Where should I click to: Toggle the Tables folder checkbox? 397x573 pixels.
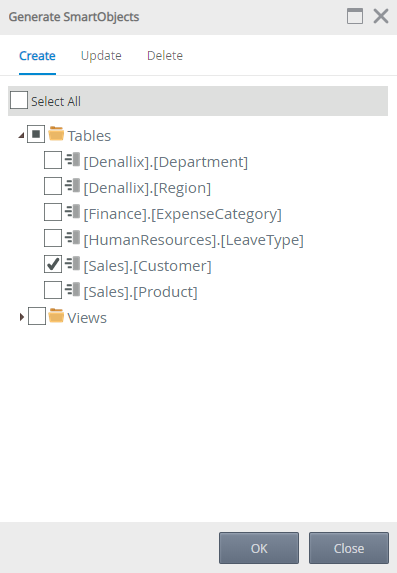coord(36,134)
